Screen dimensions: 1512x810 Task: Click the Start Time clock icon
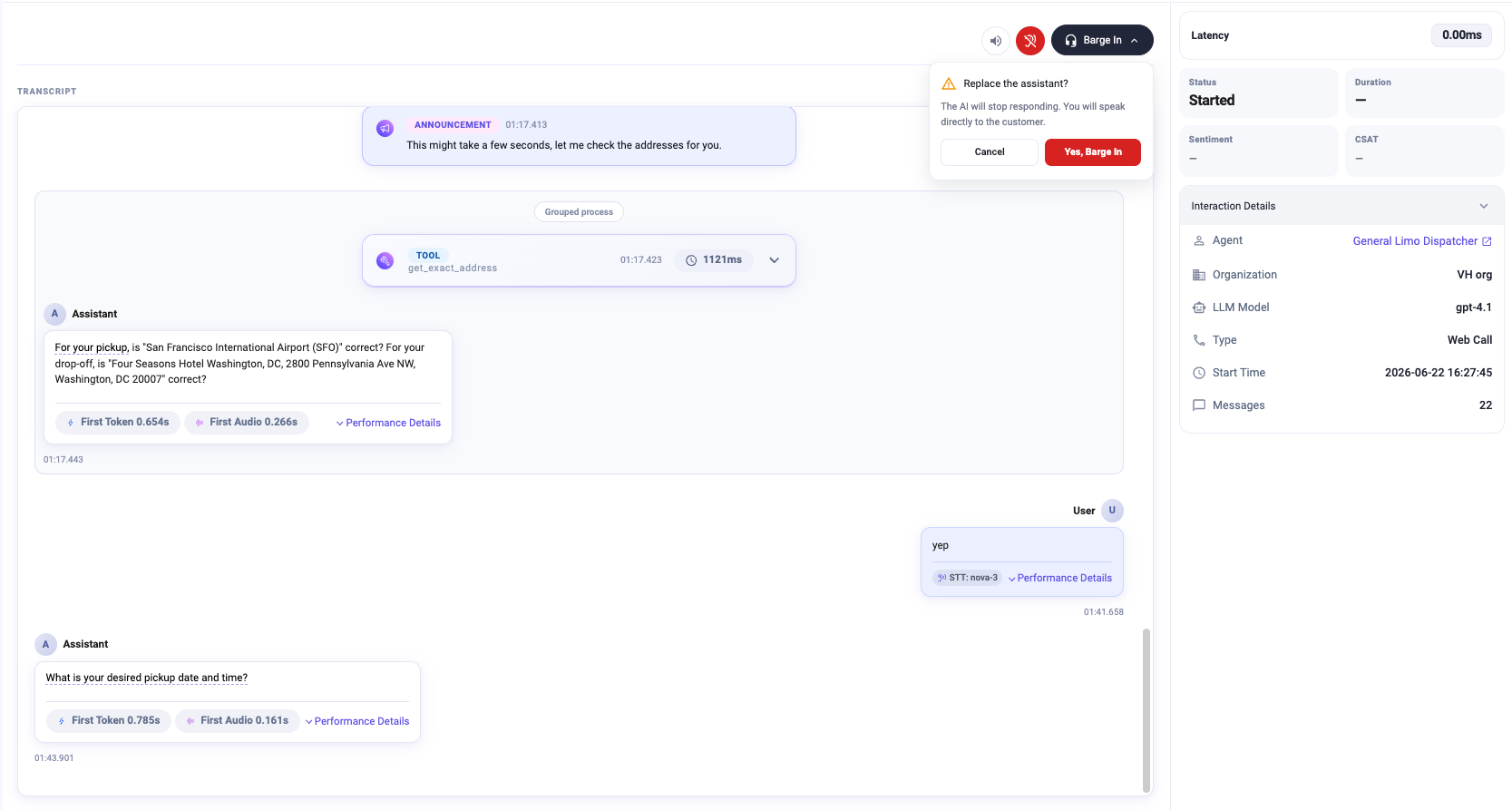[1199, 373]
